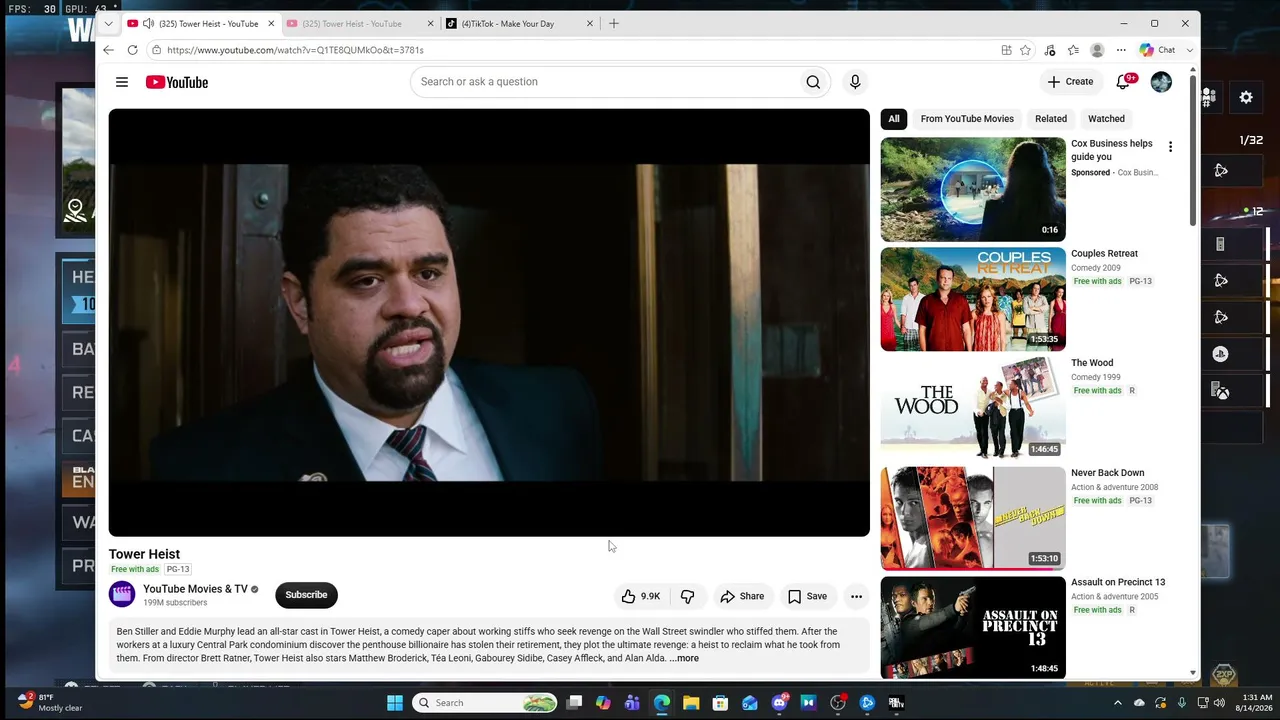Share the Tower Heist video

742,596
